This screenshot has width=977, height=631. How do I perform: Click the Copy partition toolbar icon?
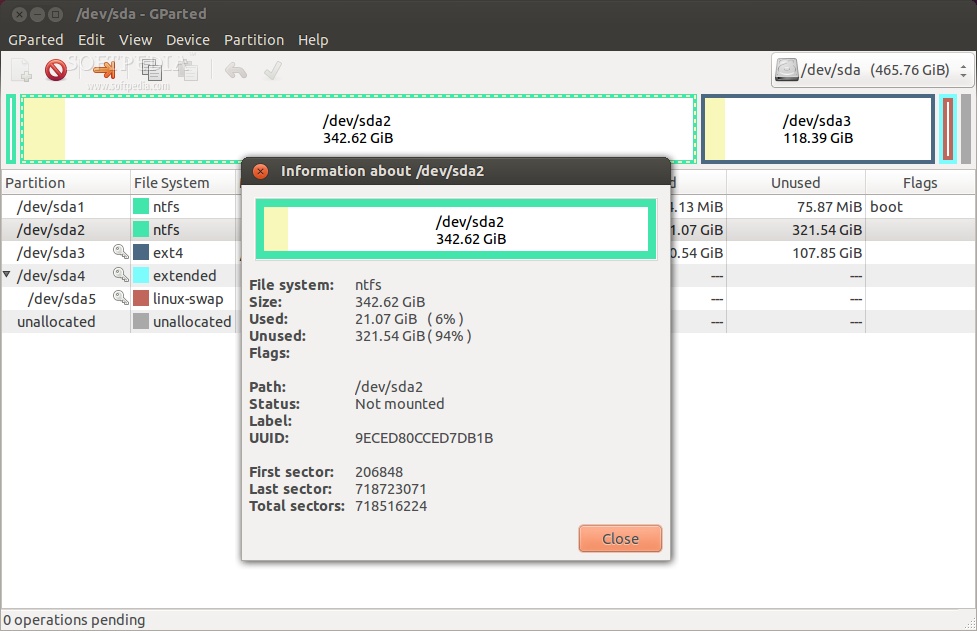point(151,70)
